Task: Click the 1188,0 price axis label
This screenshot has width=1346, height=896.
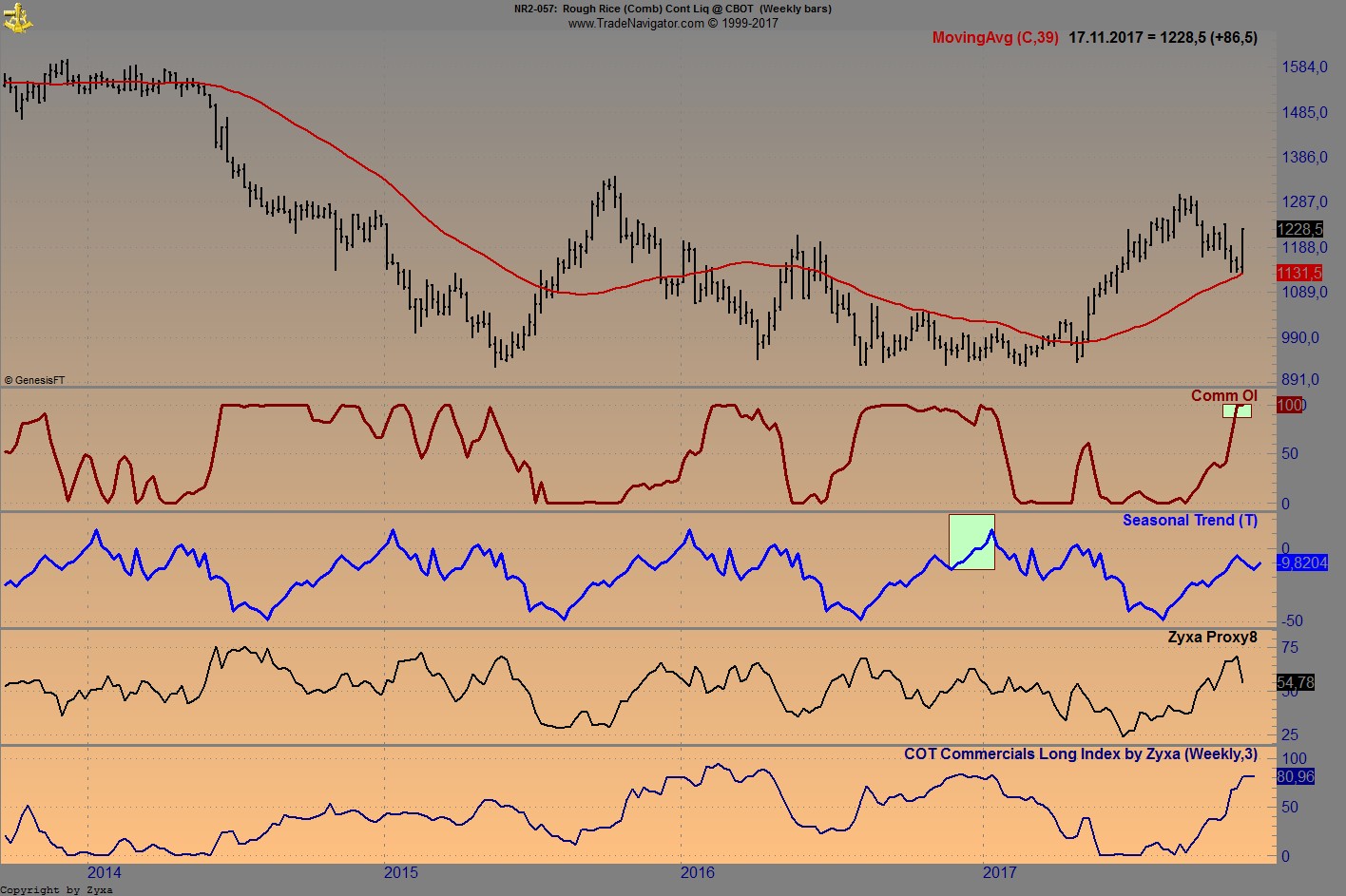Action: 1304,248
